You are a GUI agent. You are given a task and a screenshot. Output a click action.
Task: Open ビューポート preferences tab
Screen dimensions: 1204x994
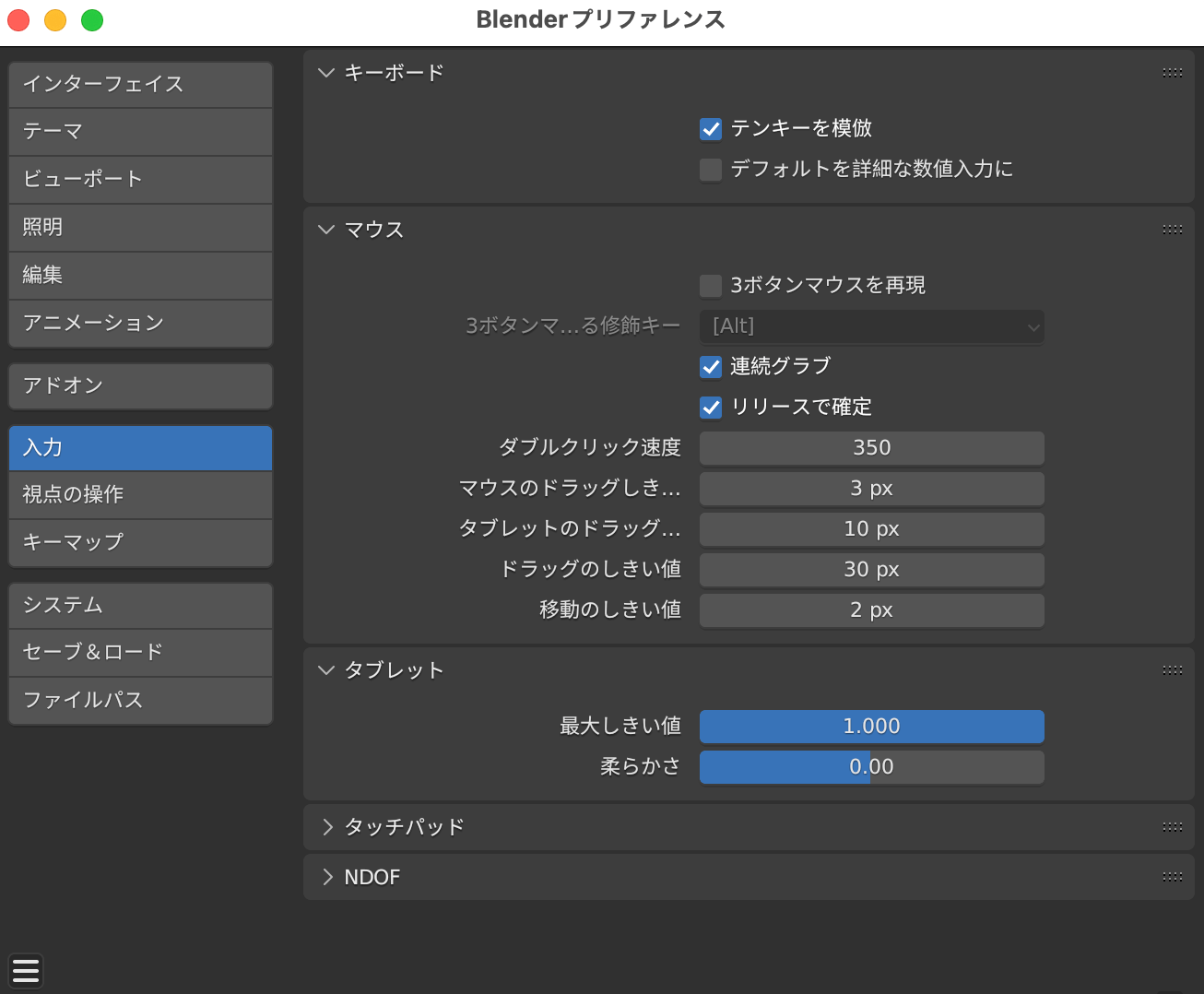[141, 180]
